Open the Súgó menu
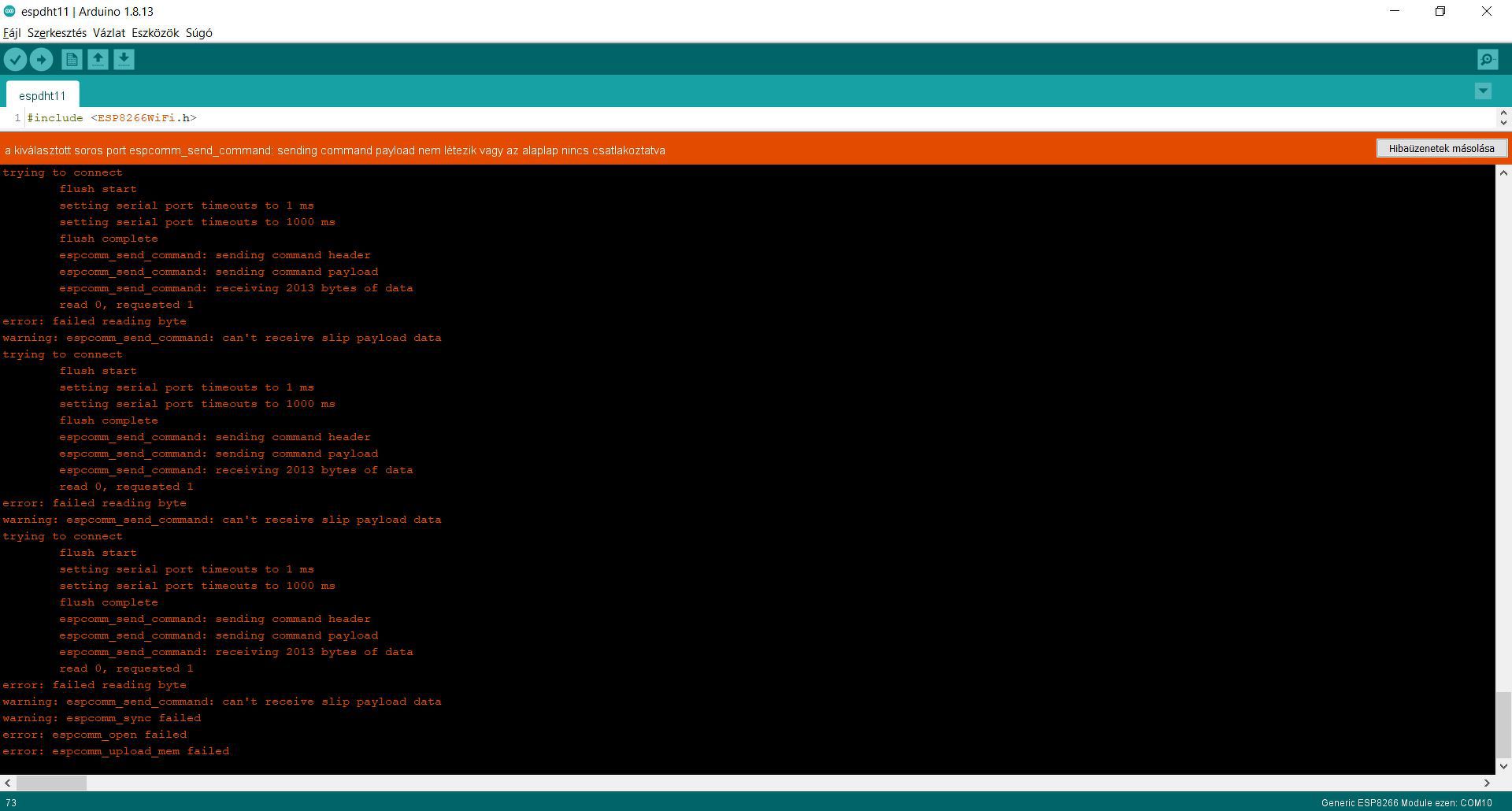 tap(198, 33)
